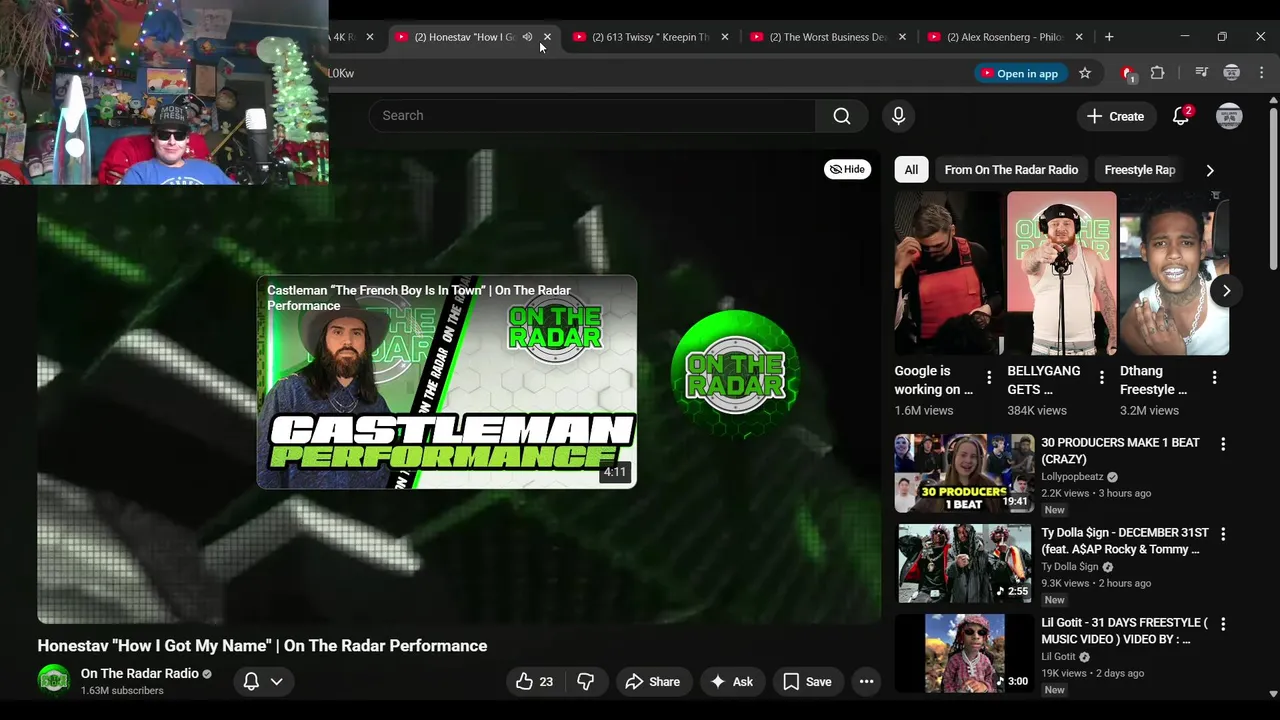Viewport: 1280px width, 720px height.
Task: Open the Ty Dolla $ign channel name
Action: click(1069, 567)
